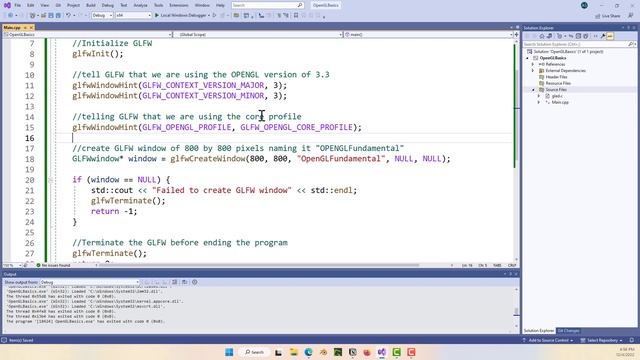The height and width of the screenshot is (360, 640).
Task: Click Start Without Debugging hollow play icon
Action: point(215,16)
